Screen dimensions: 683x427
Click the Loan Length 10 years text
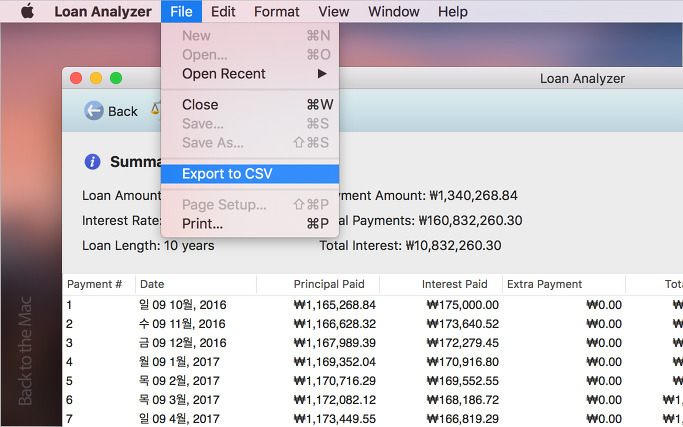point(148,245)
